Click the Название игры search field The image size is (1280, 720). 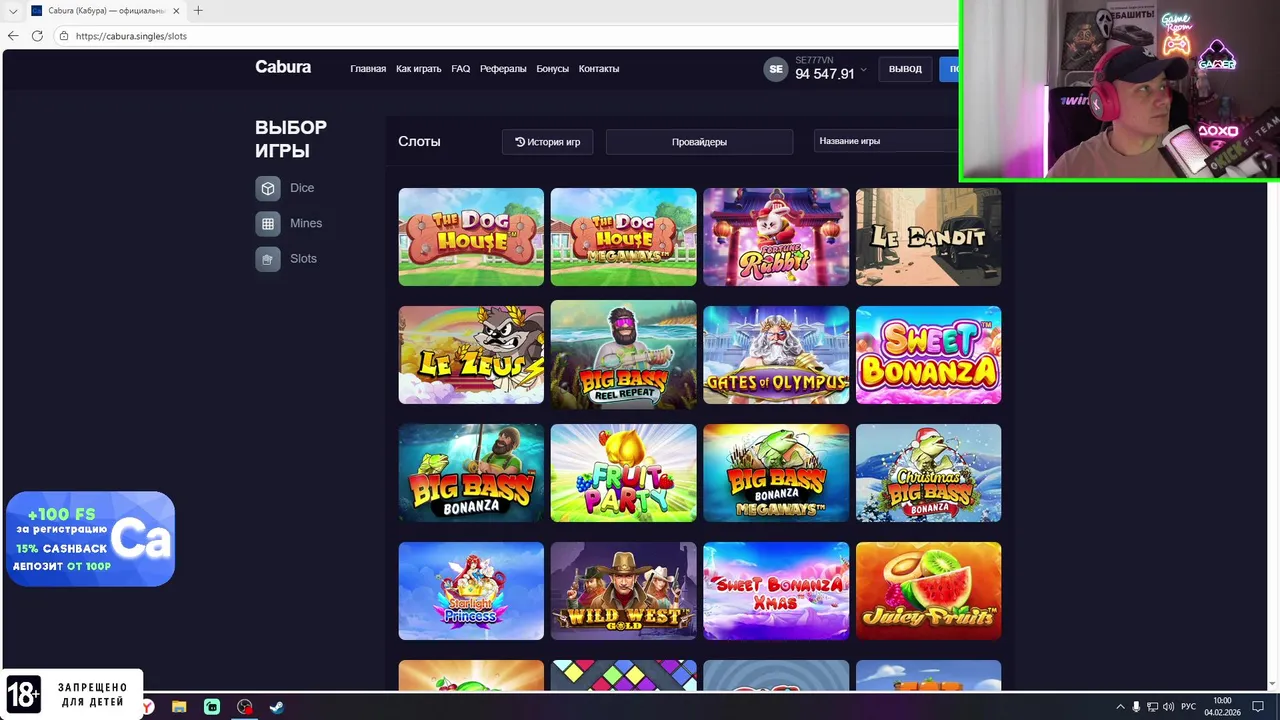tap(886, 142)
